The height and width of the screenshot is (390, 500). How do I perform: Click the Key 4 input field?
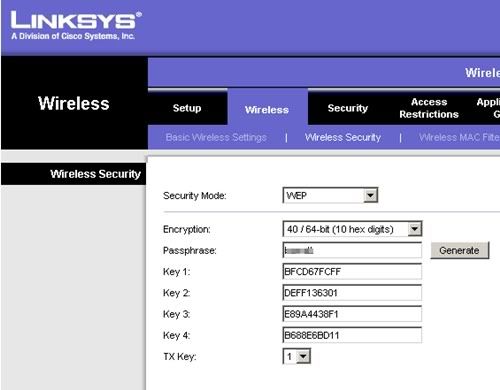coord(352,335)
